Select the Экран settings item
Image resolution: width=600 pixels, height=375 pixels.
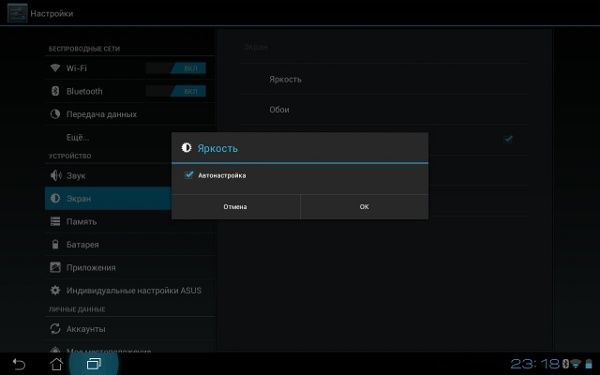(x=108, y=198)
